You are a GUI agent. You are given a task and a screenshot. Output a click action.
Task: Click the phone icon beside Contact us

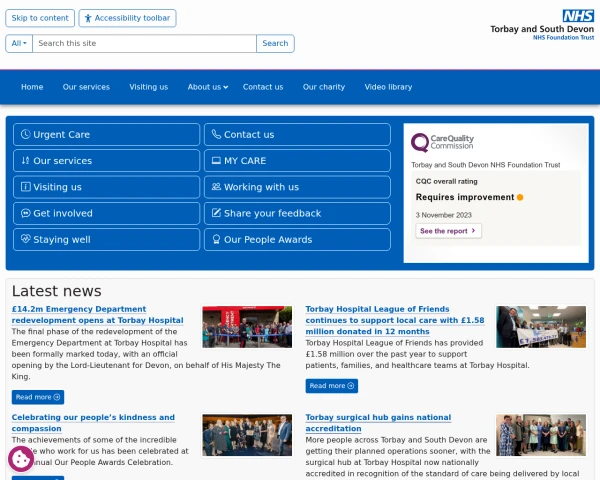coord(216,134)
